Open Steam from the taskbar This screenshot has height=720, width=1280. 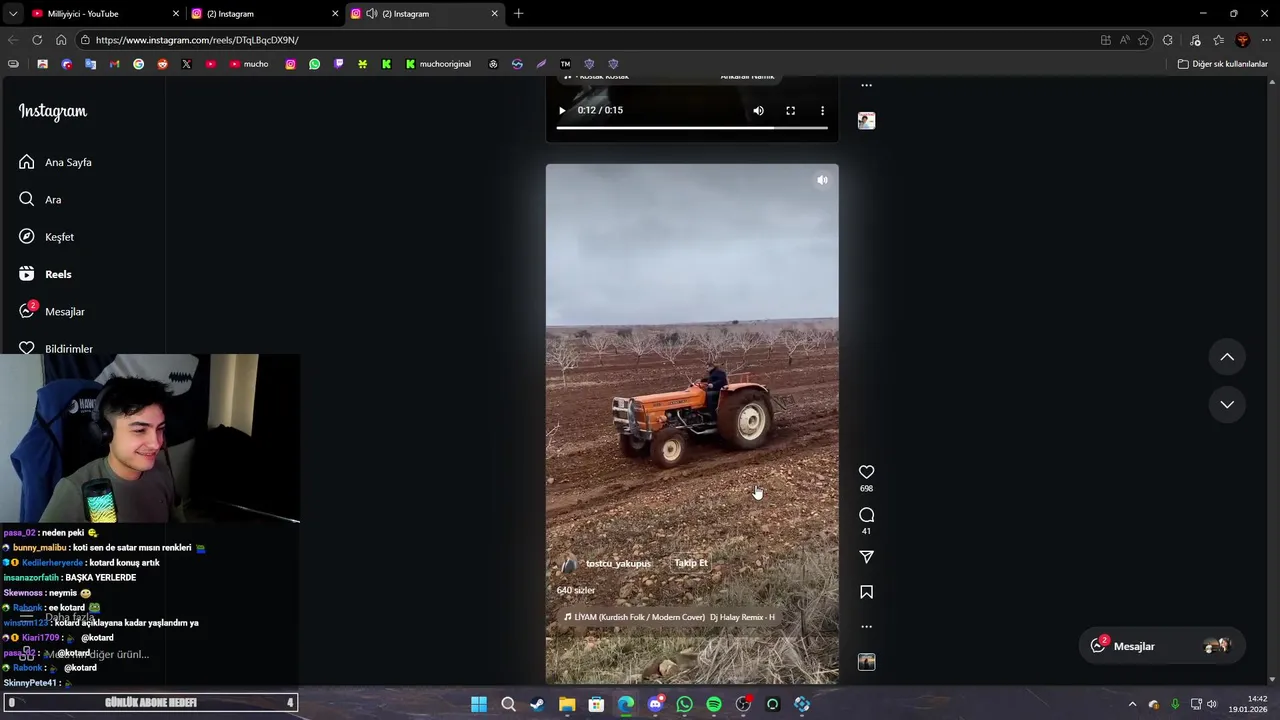[x=537, y=704]
